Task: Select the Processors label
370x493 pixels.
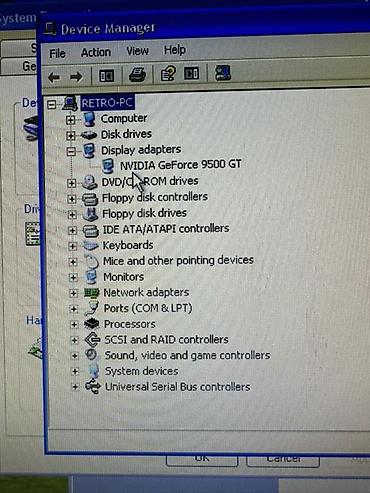Action: [130, 324]
